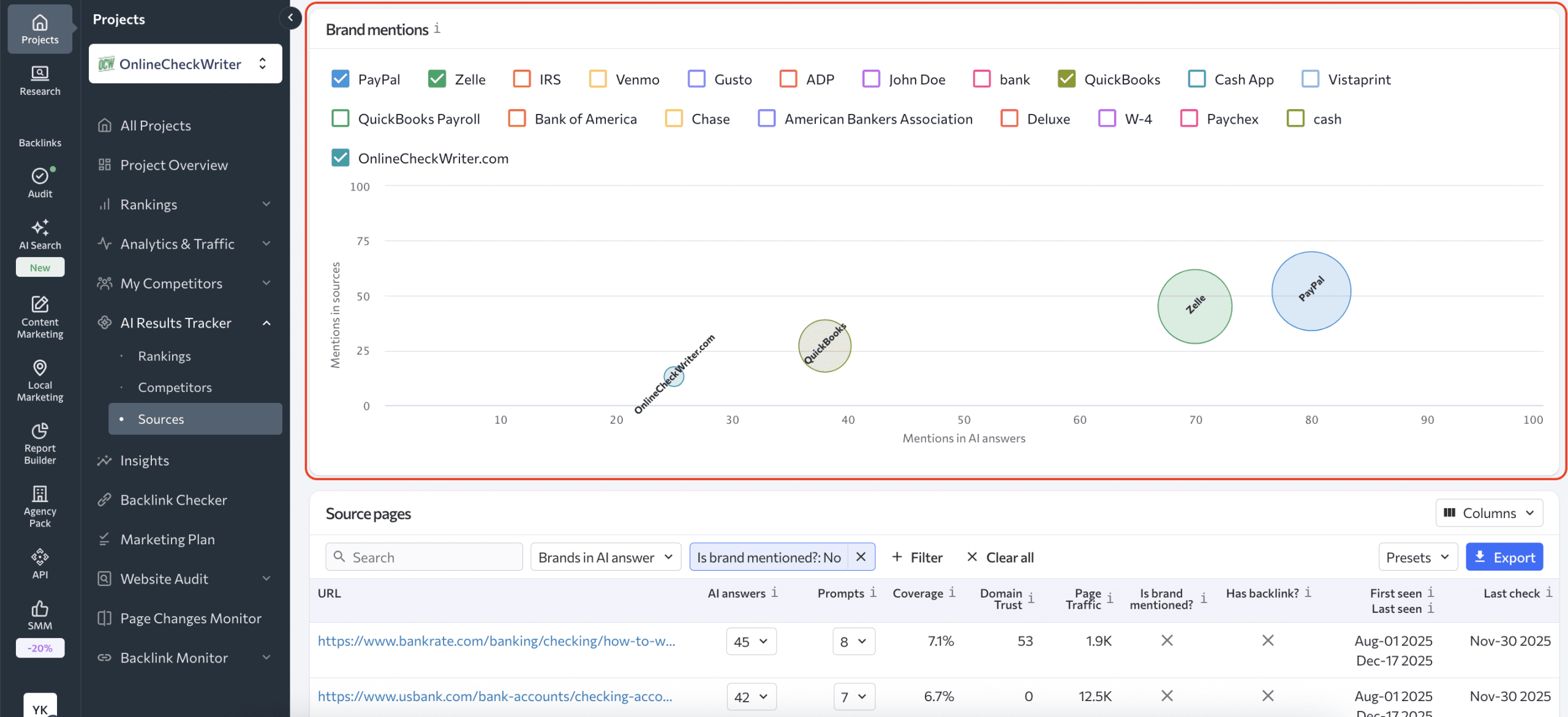Check the Bank of America checkbox

pos(517,118)
